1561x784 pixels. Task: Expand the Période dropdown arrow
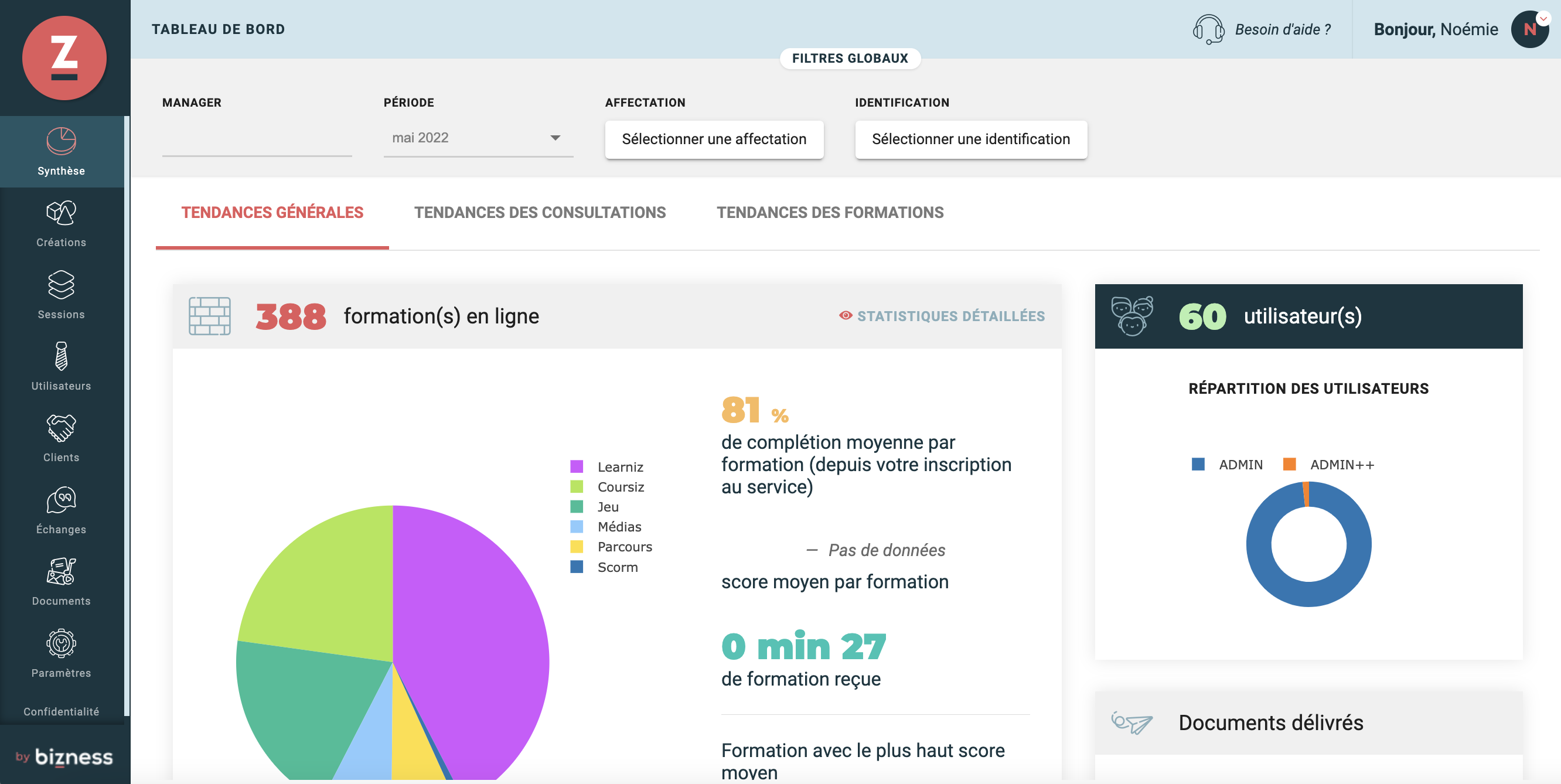(x=555, y=138)
